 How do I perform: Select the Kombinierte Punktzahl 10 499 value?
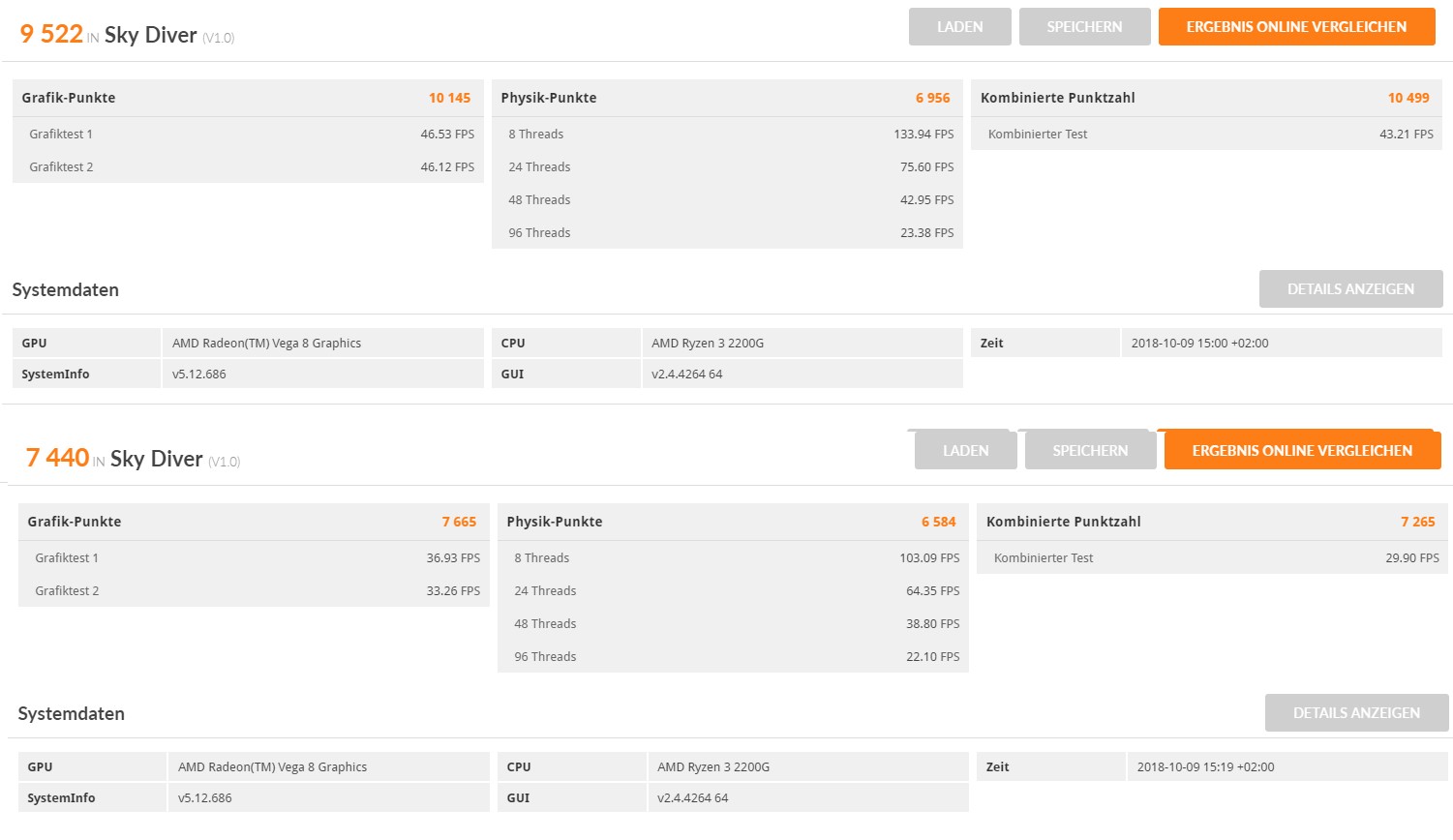coord(1408,98)
